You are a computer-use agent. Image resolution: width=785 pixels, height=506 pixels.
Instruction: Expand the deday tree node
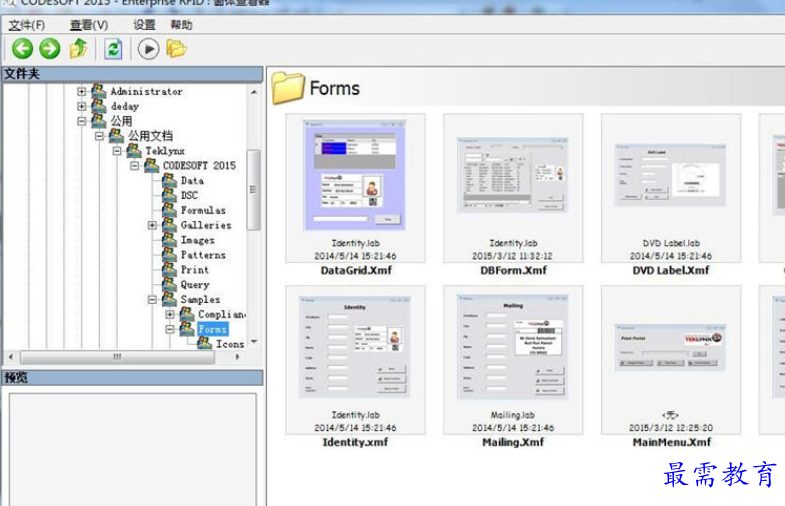(x=82, y=106)
